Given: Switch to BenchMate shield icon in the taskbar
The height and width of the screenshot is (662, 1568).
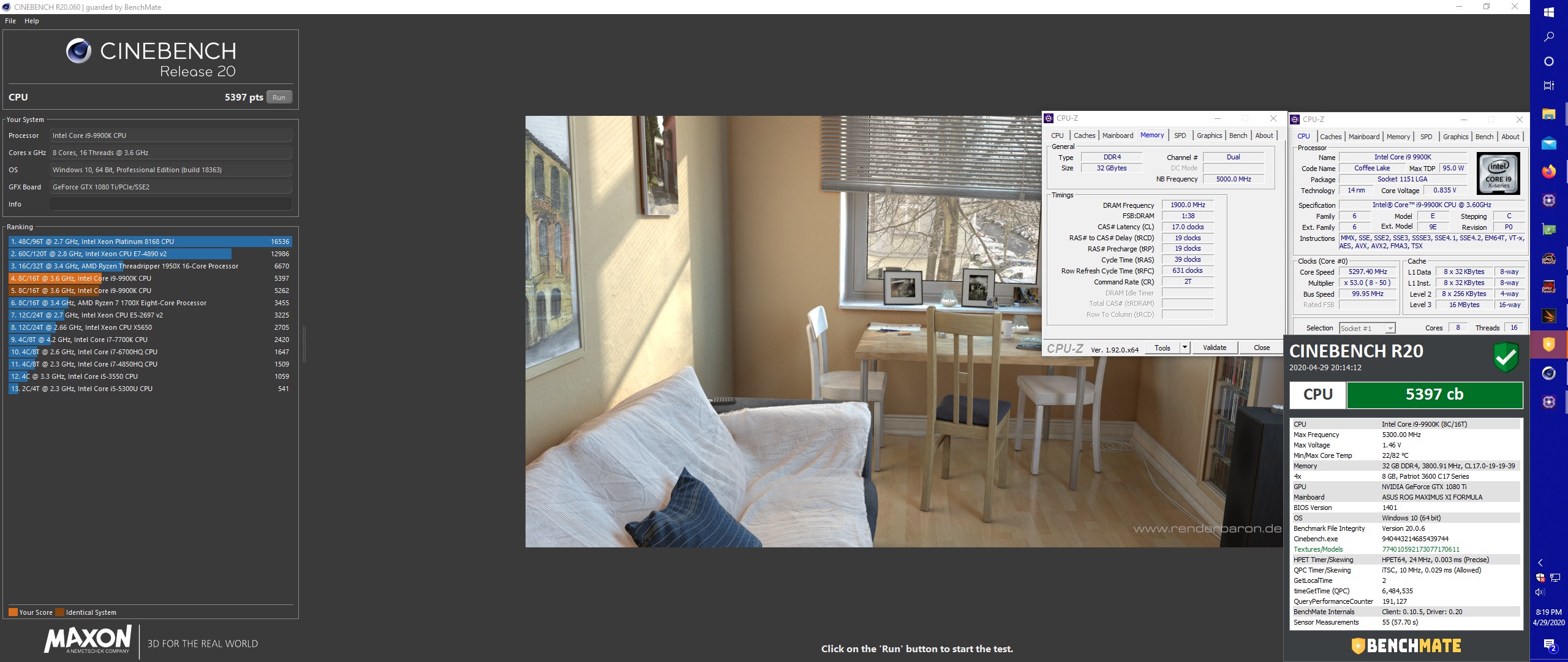Looking at the screenshot, I should point(1548,344).
